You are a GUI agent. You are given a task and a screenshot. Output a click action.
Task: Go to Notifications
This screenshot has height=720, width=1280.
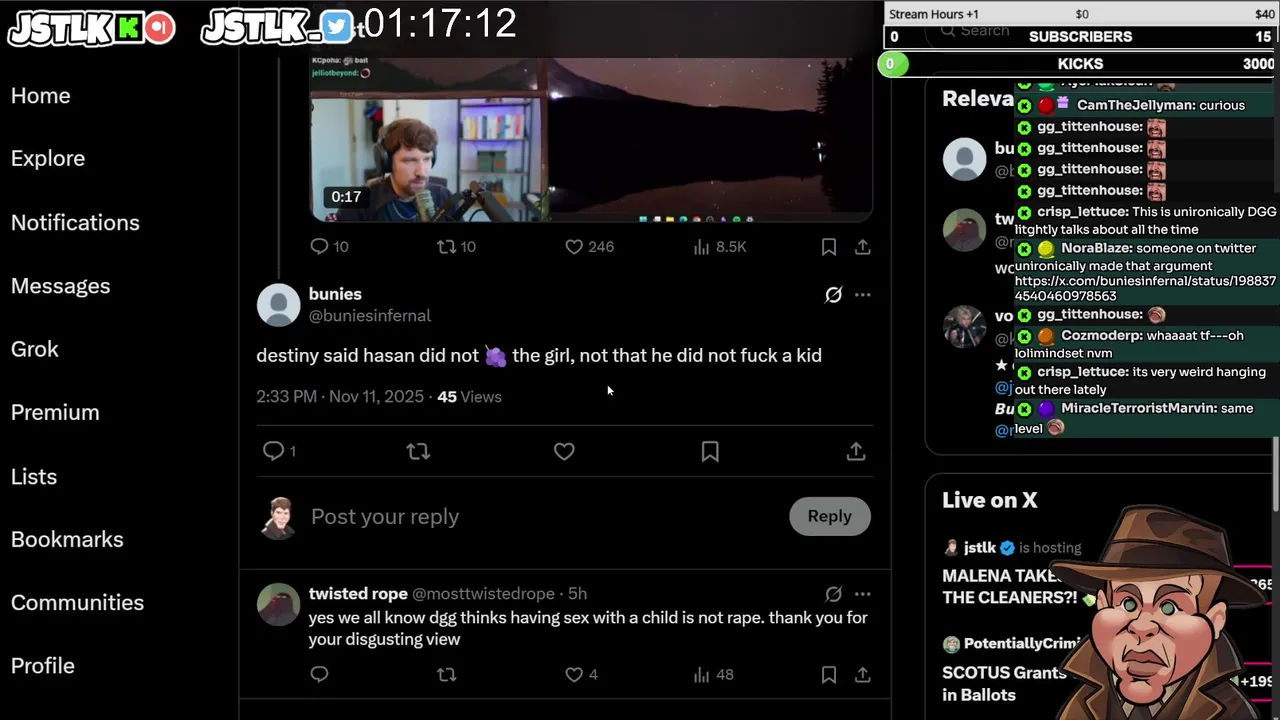(x=75, y=223)
